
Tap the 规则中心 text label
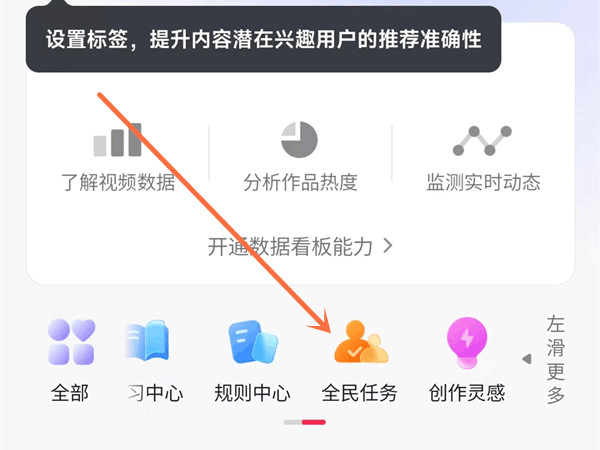coord(252,393)
